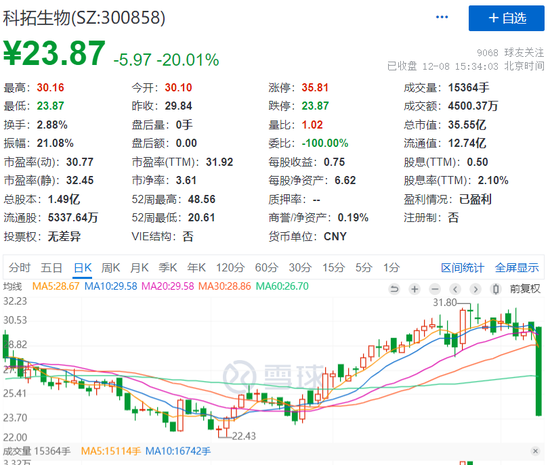Switch to the 60分 chart tab
Viewport: 550px width, 465px height.
[266, 268]
